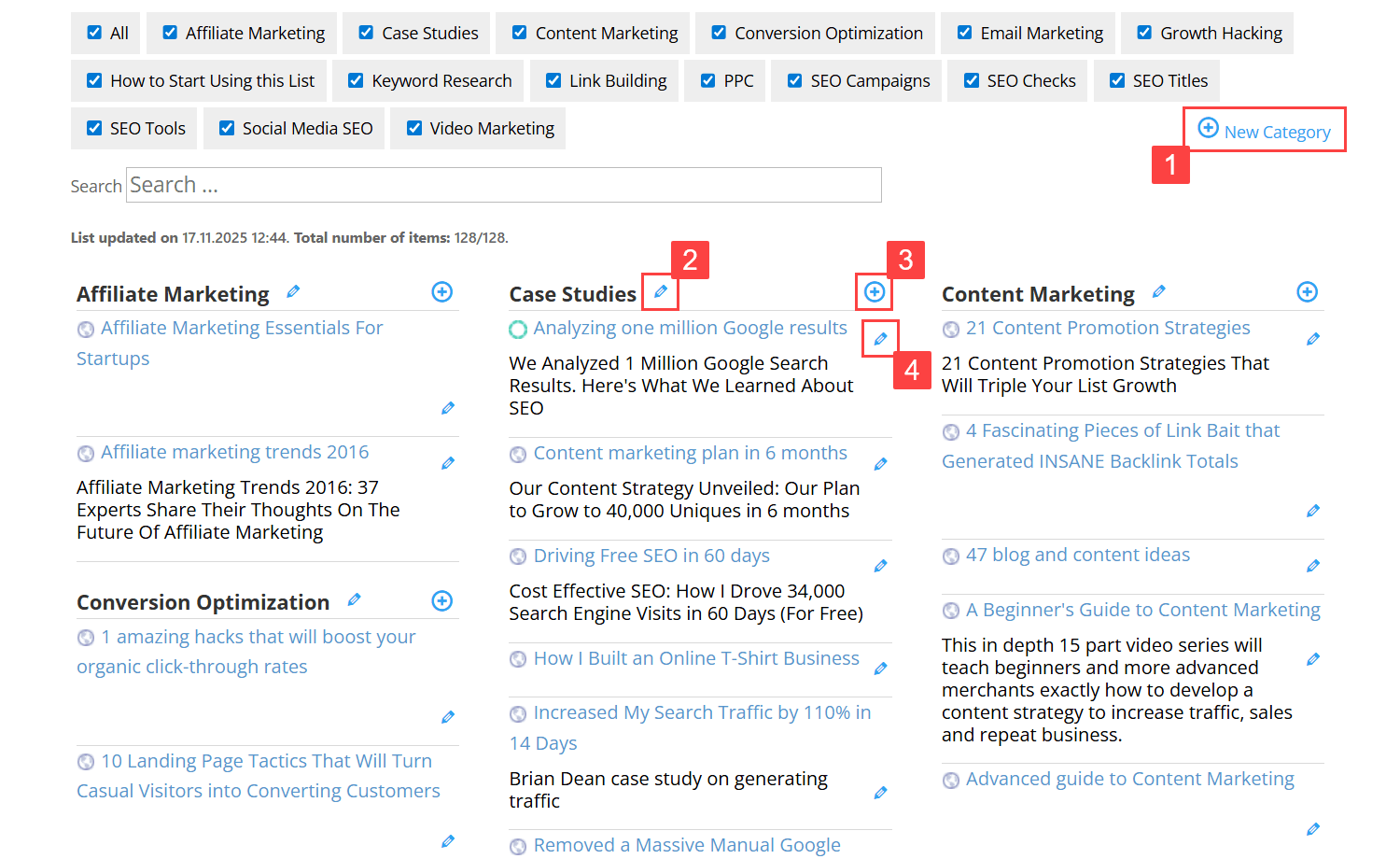Toggle the PPC category checkbox
The width and height of the screenshot is (1400, 859).
707,80
